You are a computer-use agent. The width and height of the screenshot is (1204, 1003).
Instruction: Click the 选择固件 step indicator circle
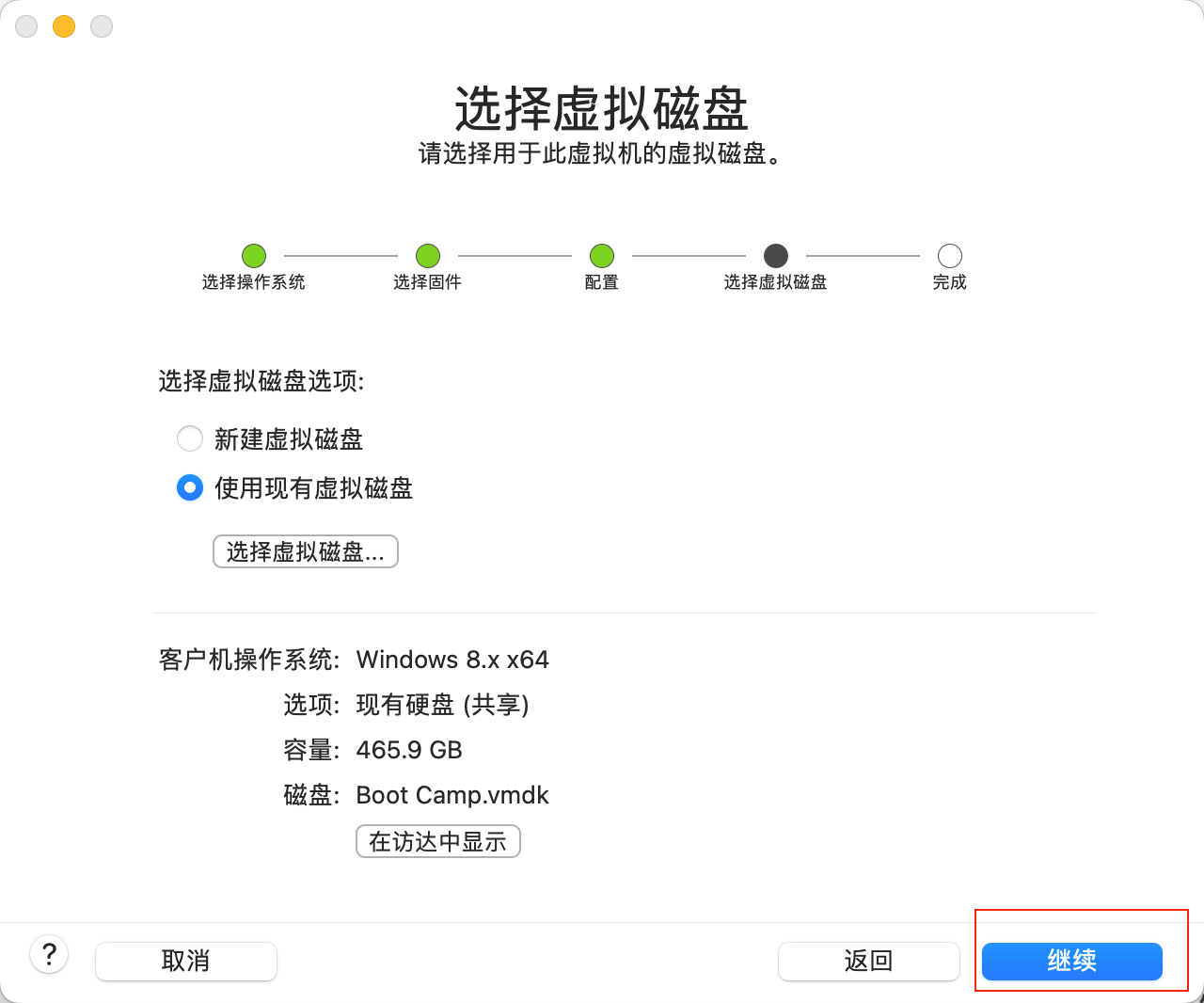pyautogui.click(x=428, y=256)
